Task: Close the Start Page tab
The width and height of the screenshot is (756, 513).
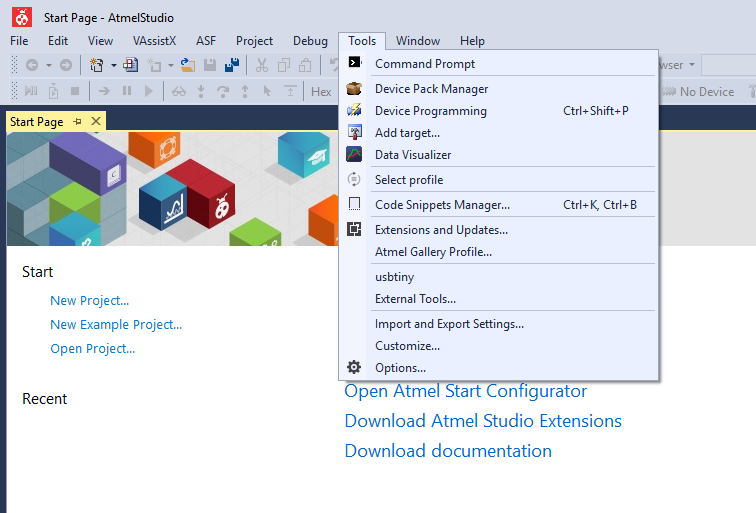Action: click(96, 121)
